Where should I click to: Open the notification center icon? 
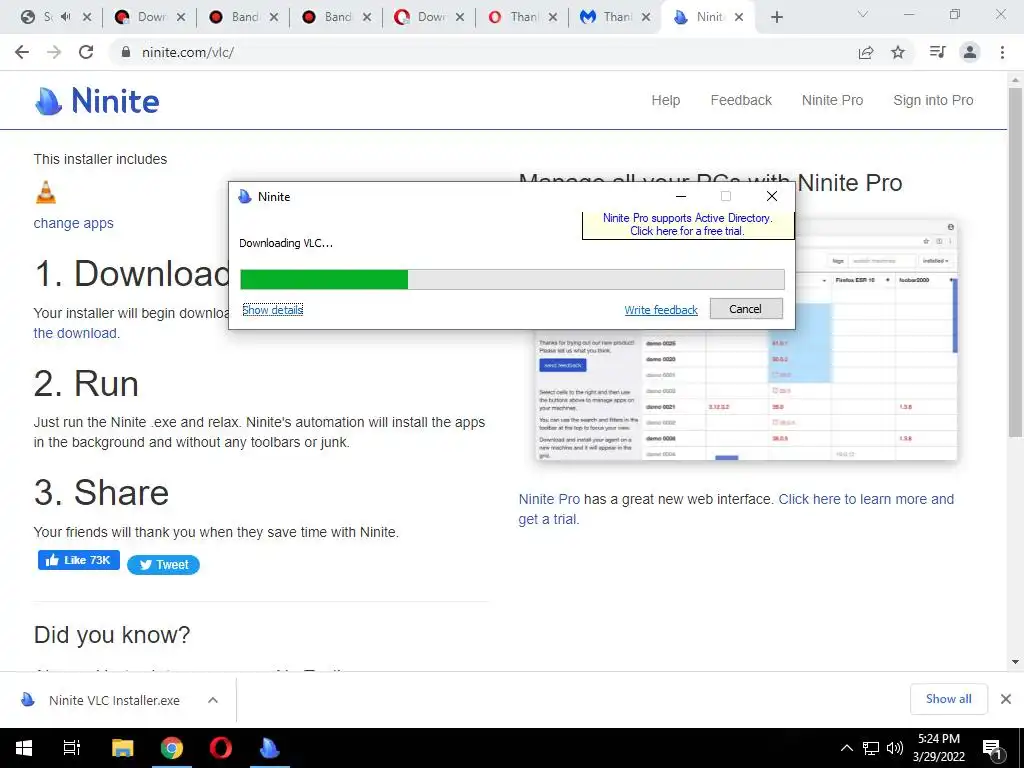point(993,749)
